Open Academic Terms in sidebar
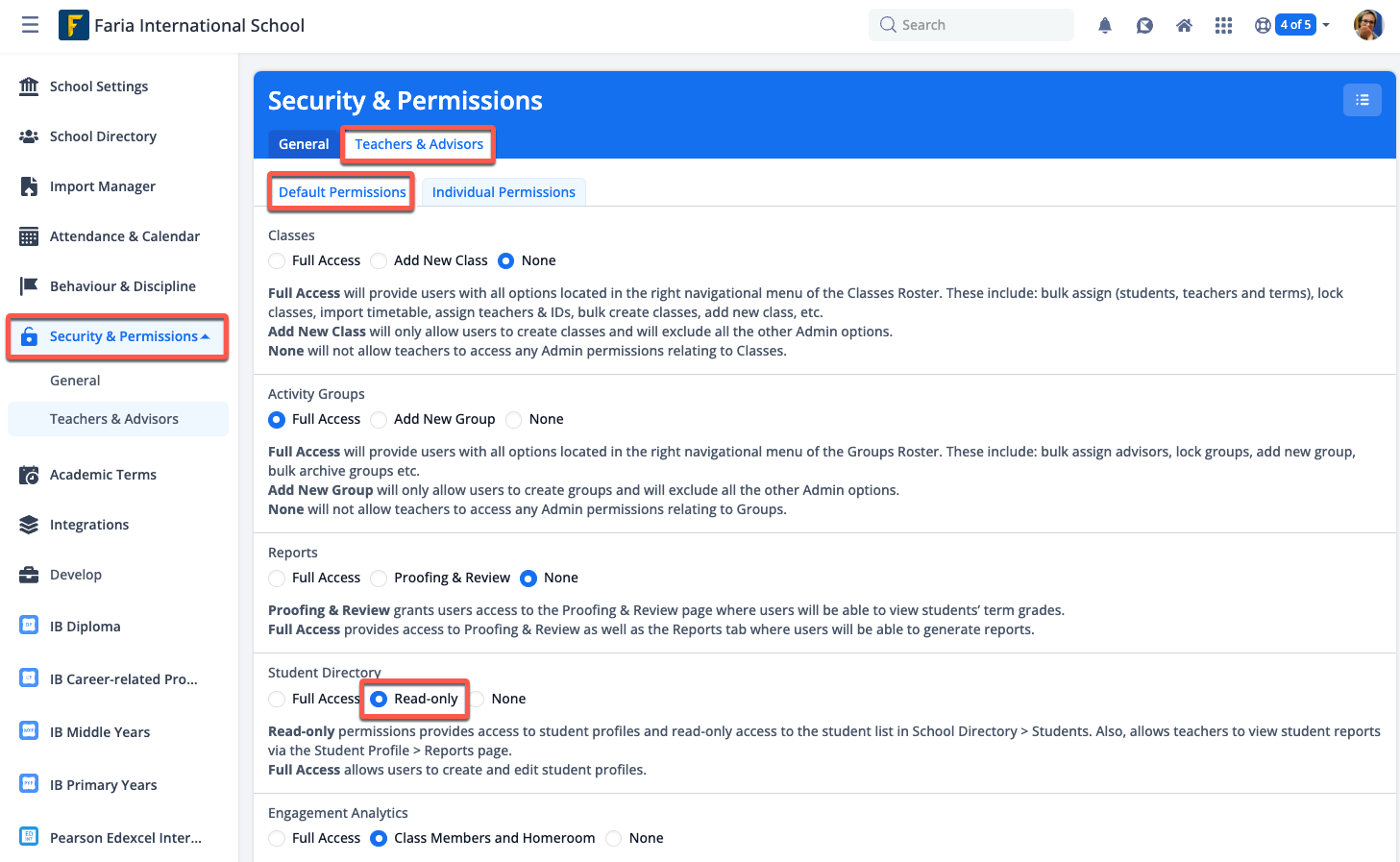This screenshot has height=862, width=1400. (103, 475)
